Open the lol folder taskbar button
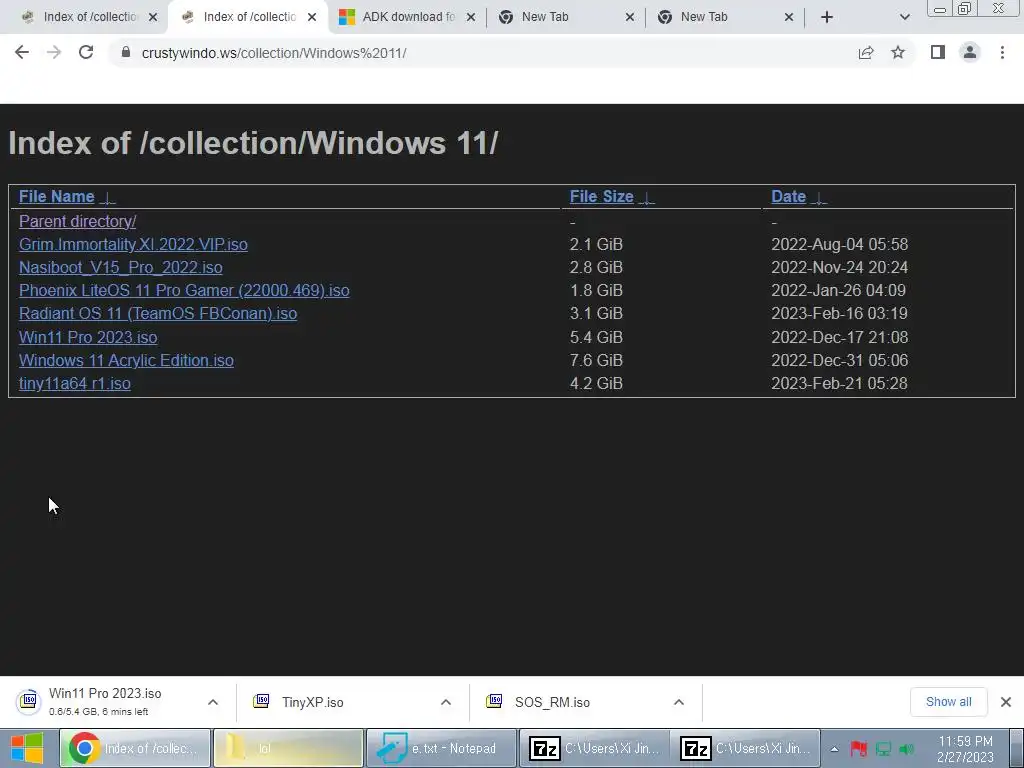 coord(288,748)
